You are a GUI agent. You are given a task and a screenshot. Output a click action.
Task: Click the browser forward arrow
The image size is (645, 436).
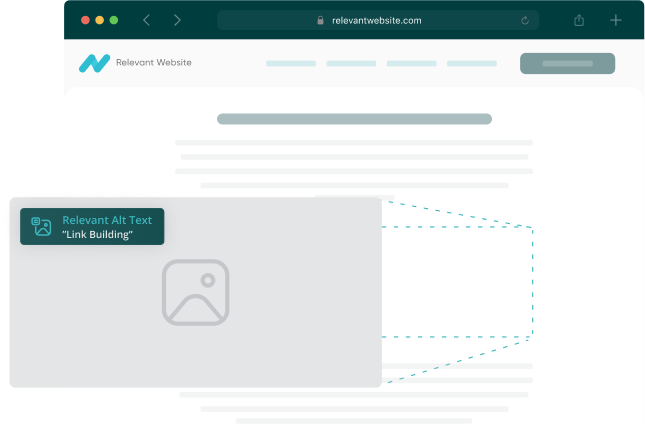[177, 20]
